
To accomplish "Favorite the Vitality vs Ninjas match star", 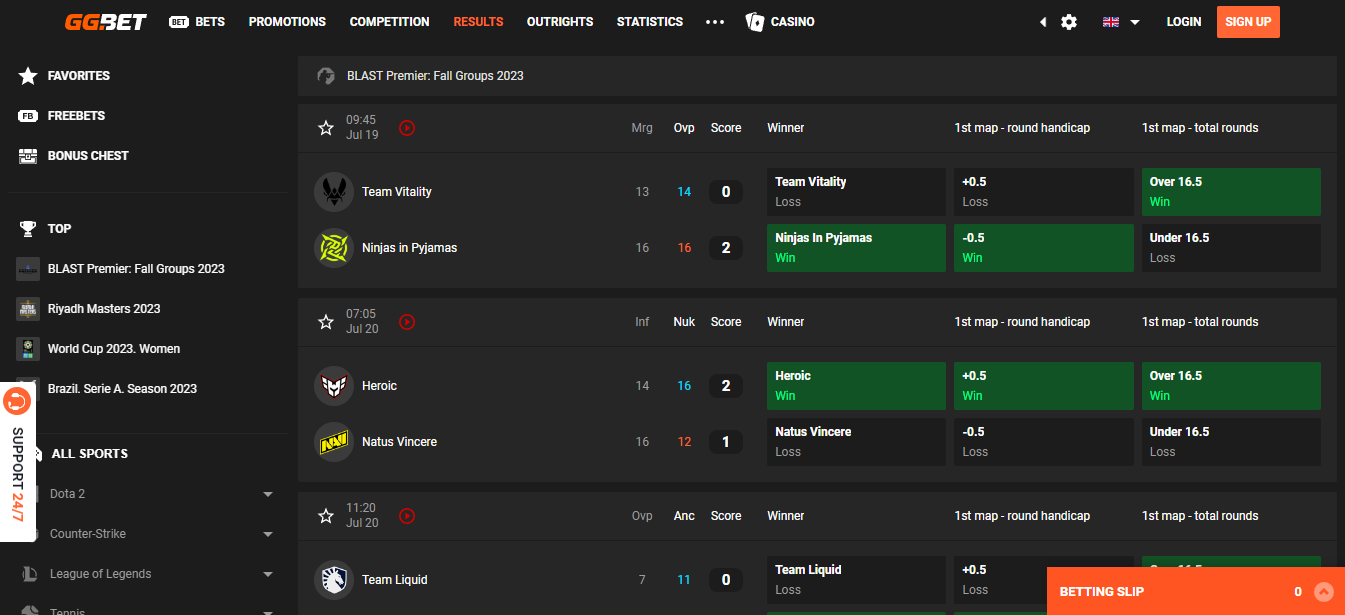I will point(326,128).
